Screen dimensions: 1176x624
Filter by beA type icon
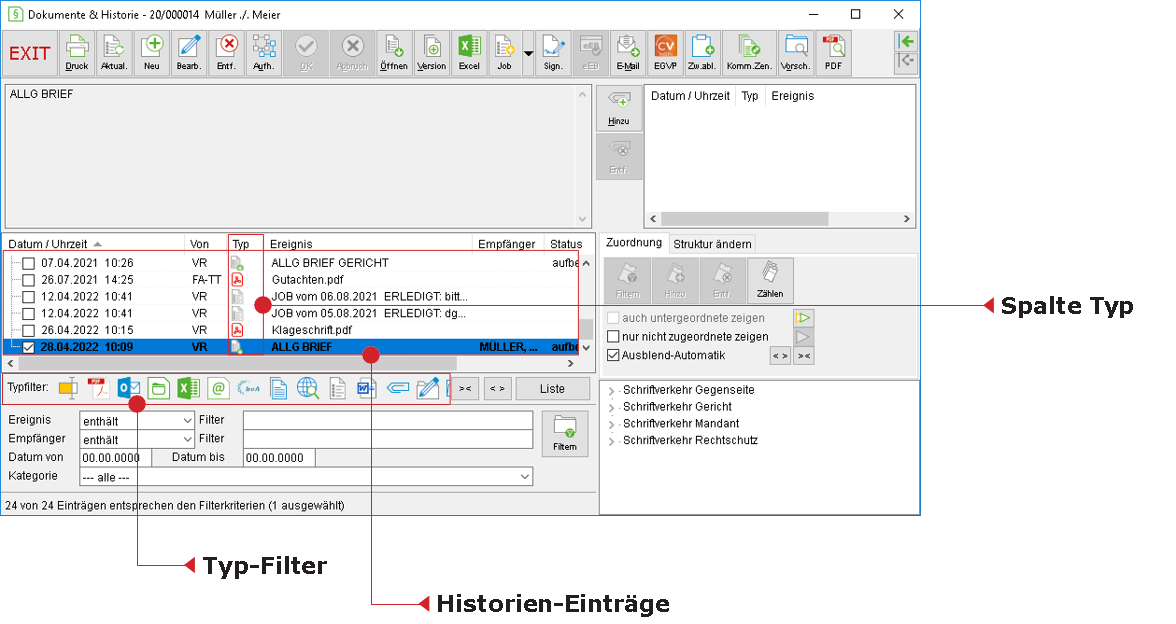[248, 388]
